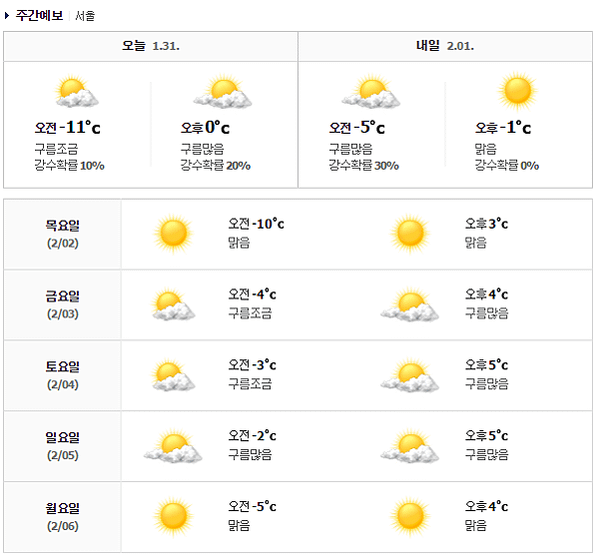Click Sunday 2/05 morning cloudy icon
Image resolution: width=599 pixels, height=560 pixels.
click(173, 446)
